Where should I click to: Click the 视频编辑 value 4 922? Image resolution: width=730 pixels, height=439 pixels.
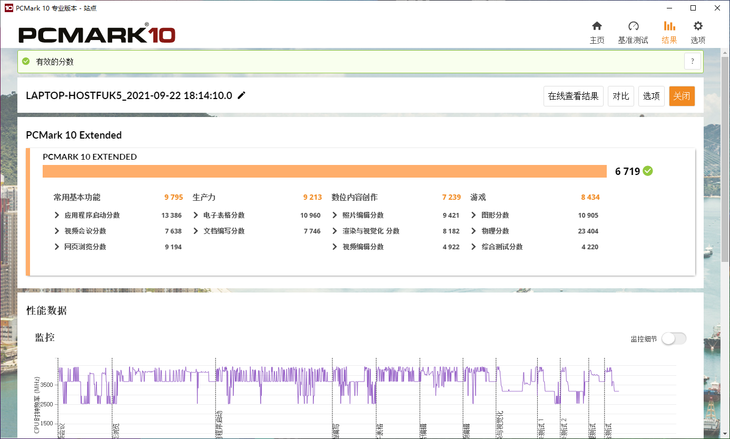tap(451, 247)
